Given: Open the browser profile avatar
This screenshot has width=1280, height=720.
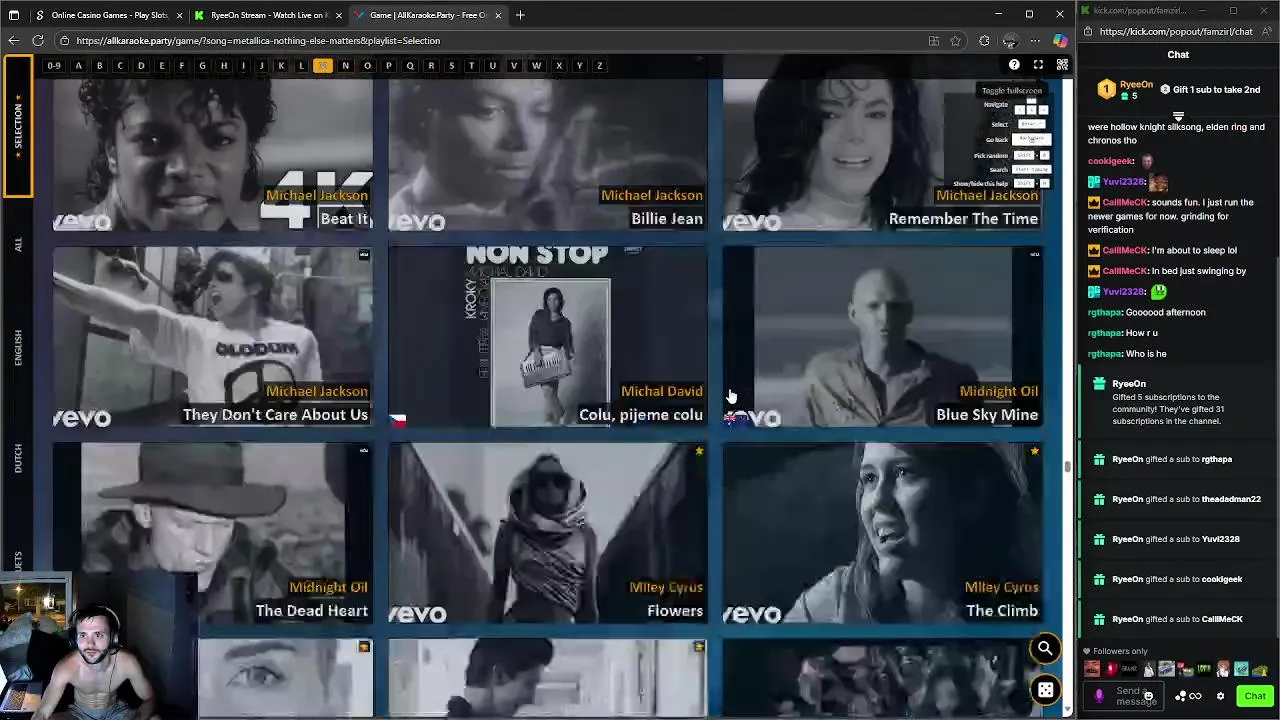Looking at the screenshot, I should 1010,41.
